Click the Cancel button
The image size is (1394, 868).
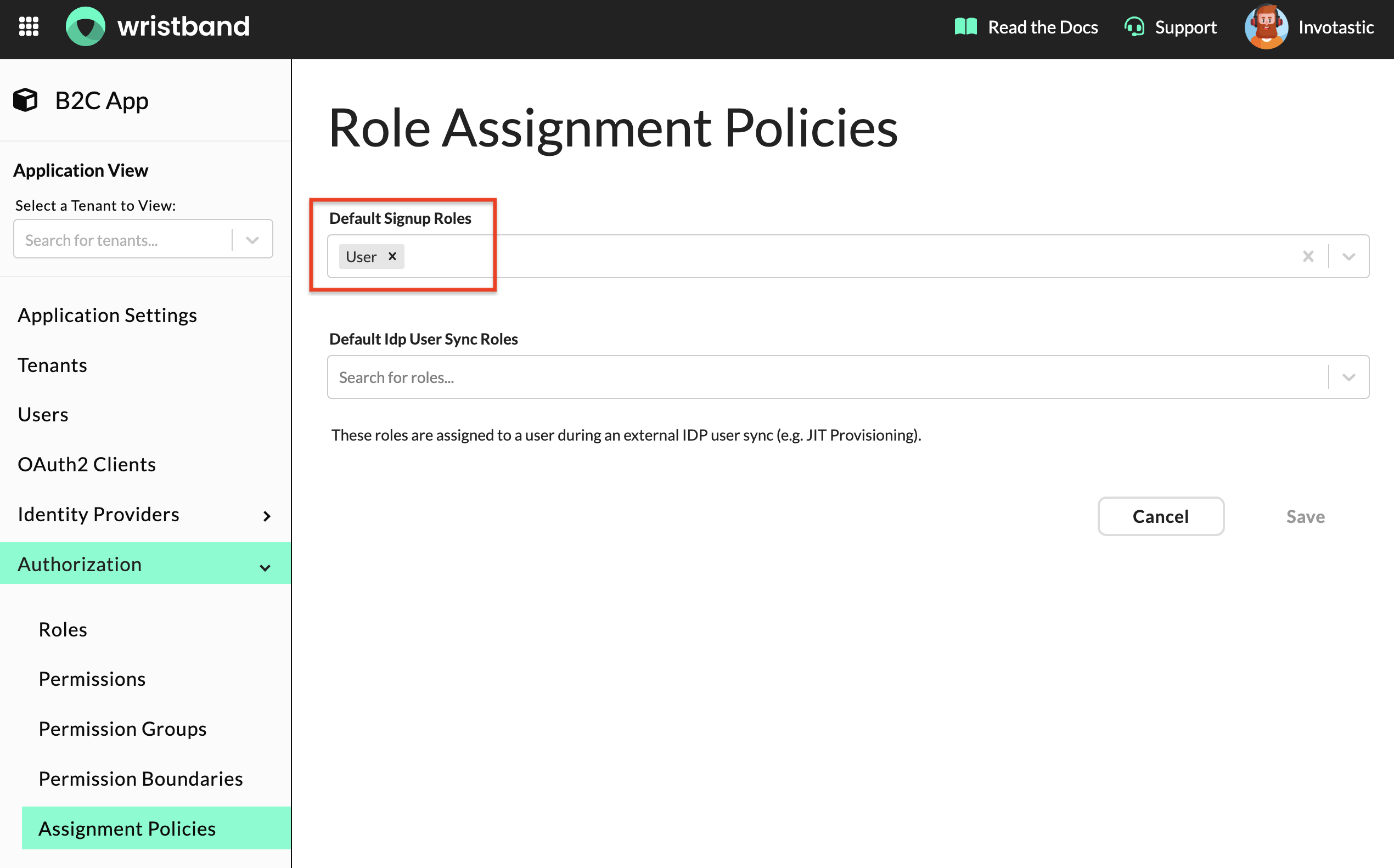tap(1160, 516)
